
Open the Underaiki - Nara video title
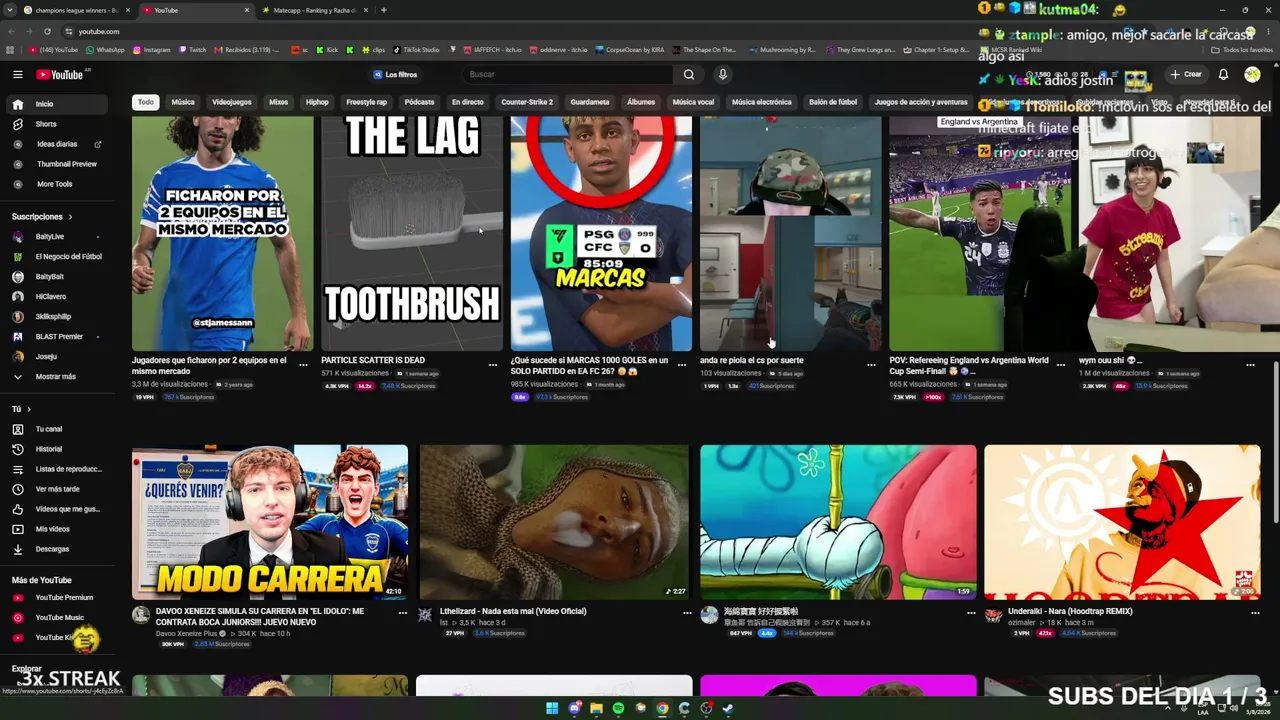(1070, 611)
